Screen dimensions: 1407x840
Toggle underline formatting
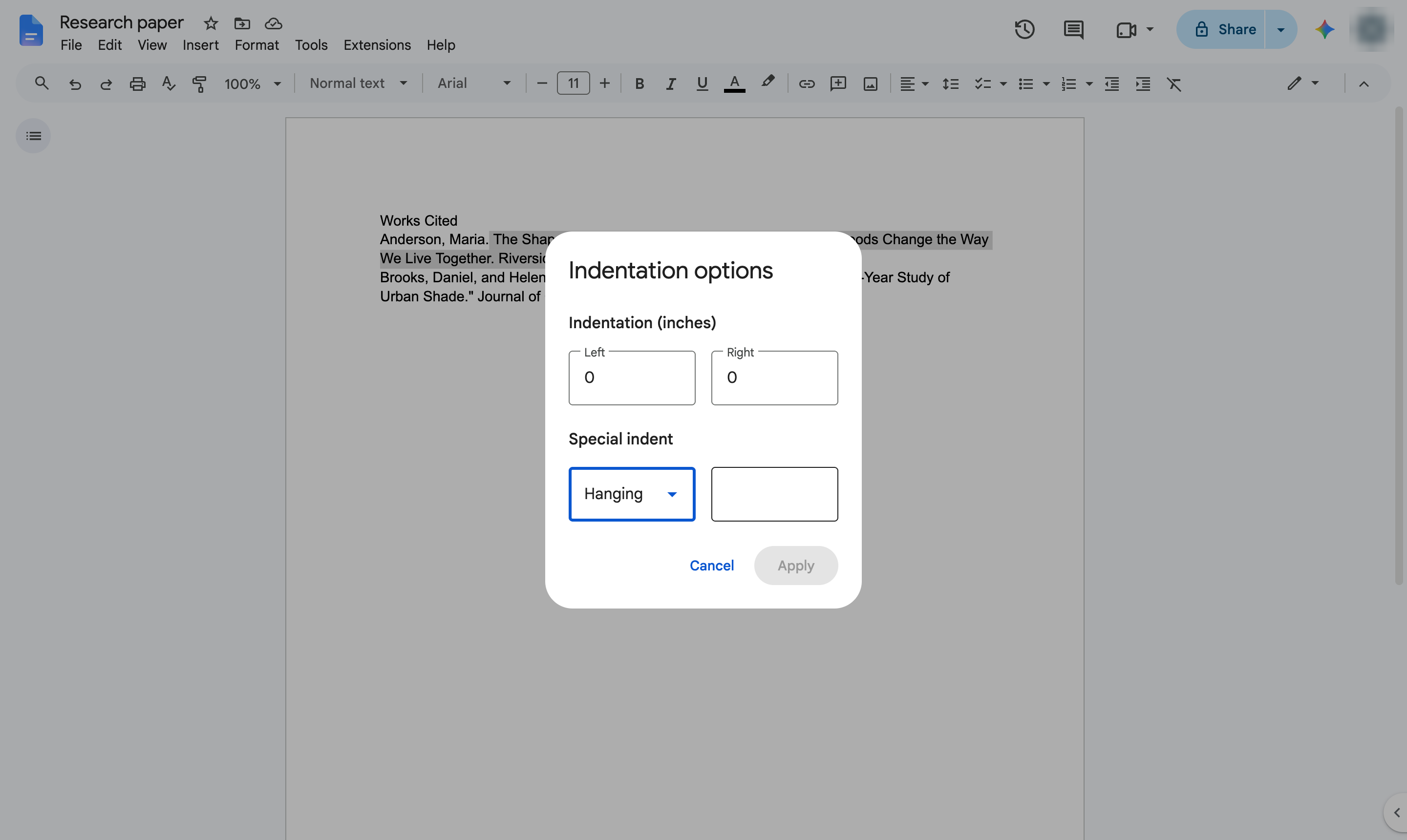[702, 84]
